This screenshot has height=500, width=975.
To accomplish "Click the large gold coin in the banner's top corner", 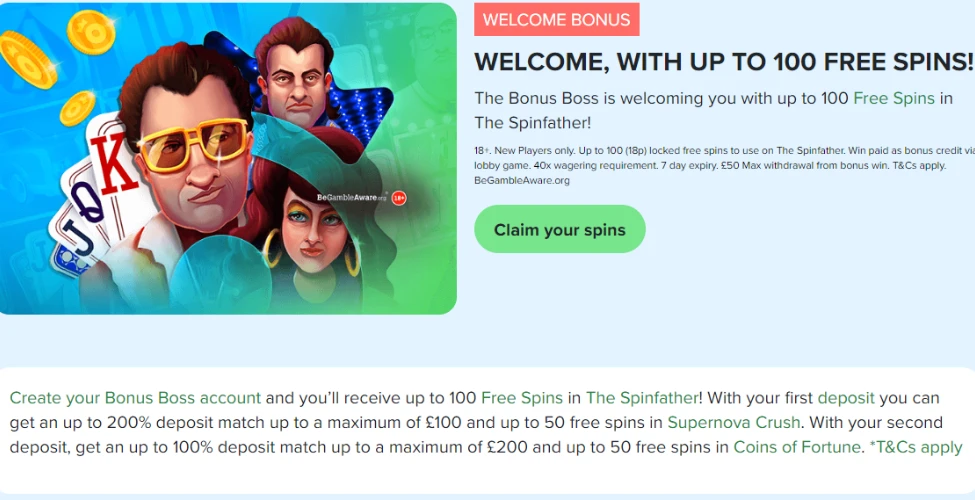I will tap(28, 59).
